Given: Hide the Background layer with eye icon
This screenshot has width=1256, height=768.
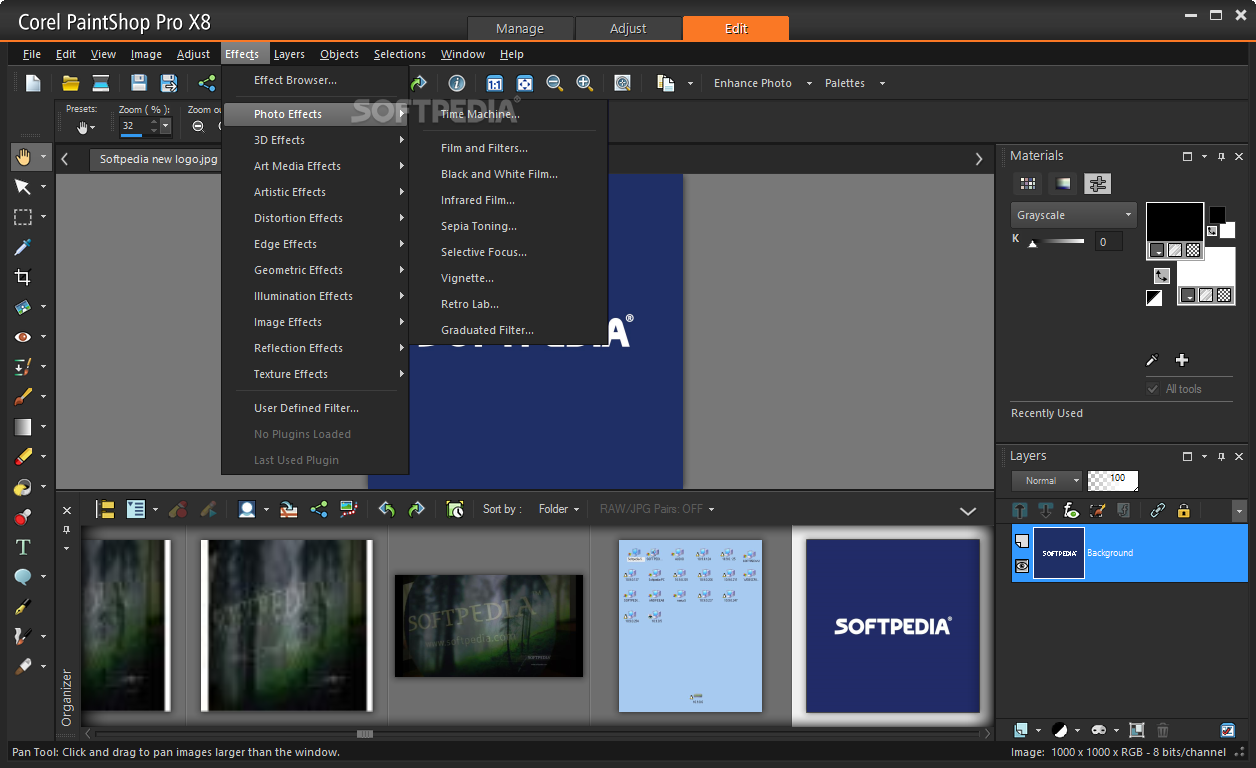Looking at the screenshot, I should pyautogui.click(x=1022, y=566).
